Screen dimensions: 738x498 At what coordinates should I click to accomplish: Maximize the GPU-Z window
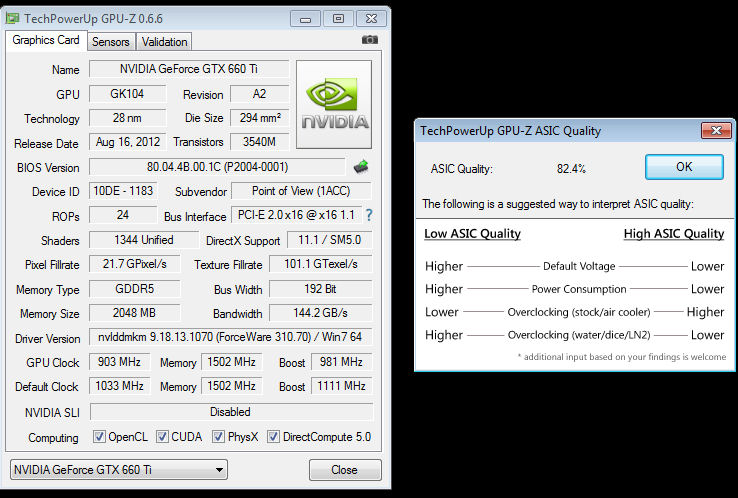pyautogui.click(x=338, y=19)
